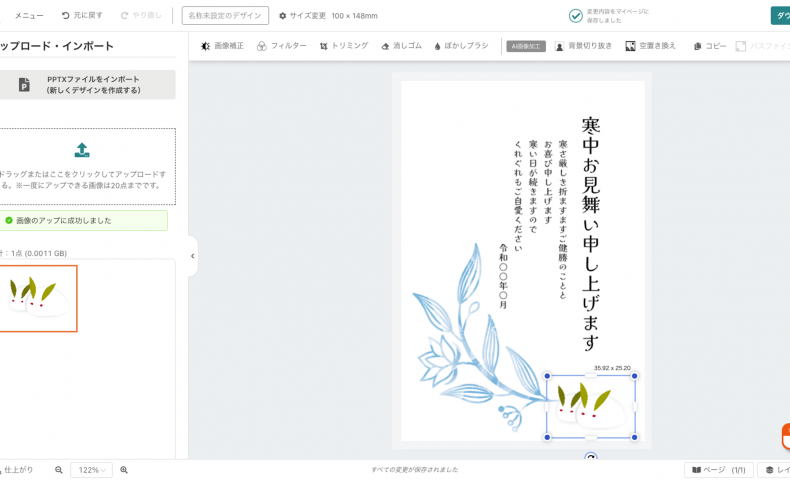790x480 pixels.
Task: Select the ぼかしブラシ blur brush
Action: coord(461,46)
